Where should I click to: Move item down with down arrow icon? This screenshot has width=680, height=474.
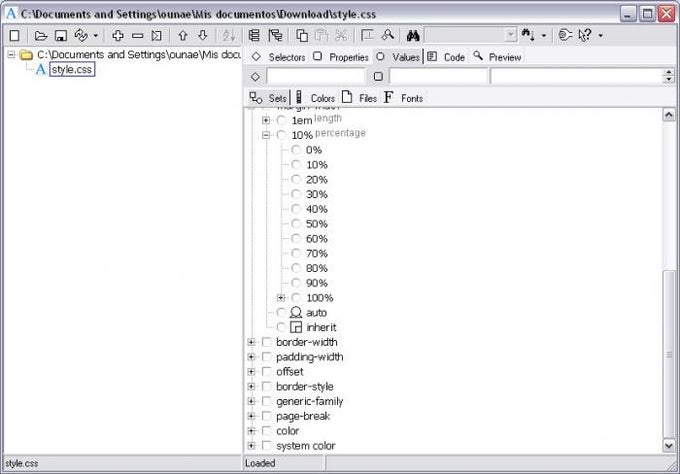click(x=203, y=36)
